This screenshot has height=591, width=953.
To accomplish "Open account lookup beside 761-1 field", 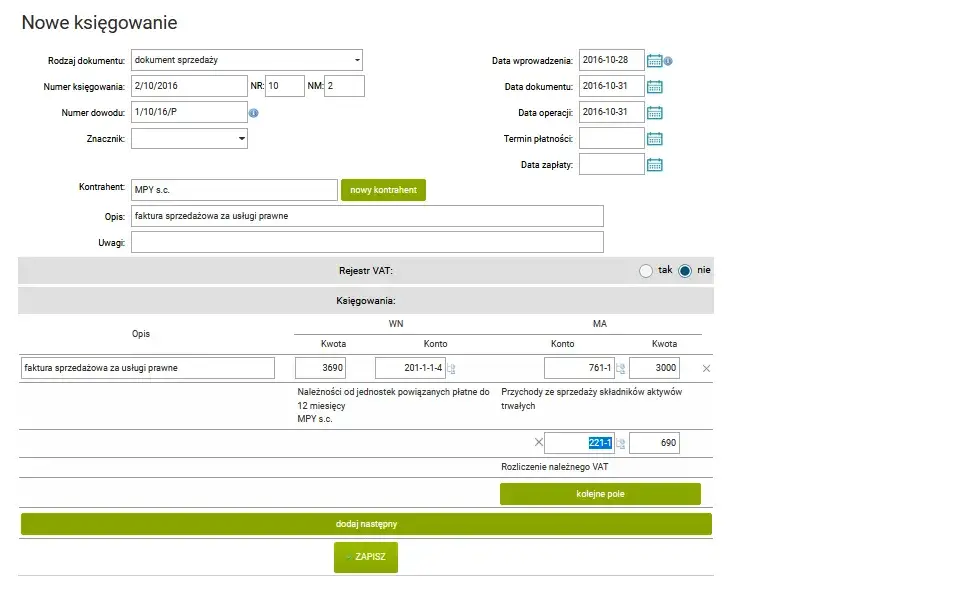I will 620,369.
